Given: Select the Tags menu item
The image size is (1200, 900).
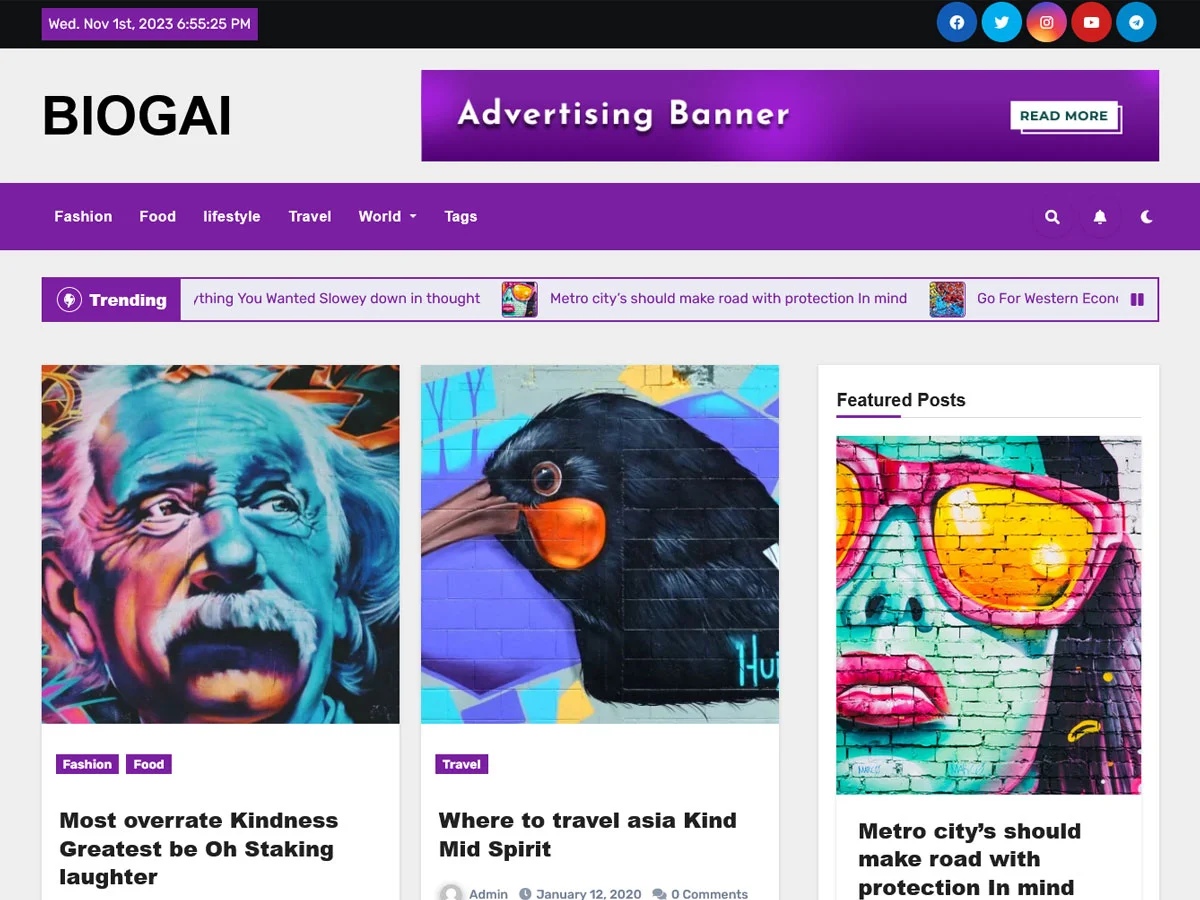Looking at the screenshot, I should click(x=461, y=216).
